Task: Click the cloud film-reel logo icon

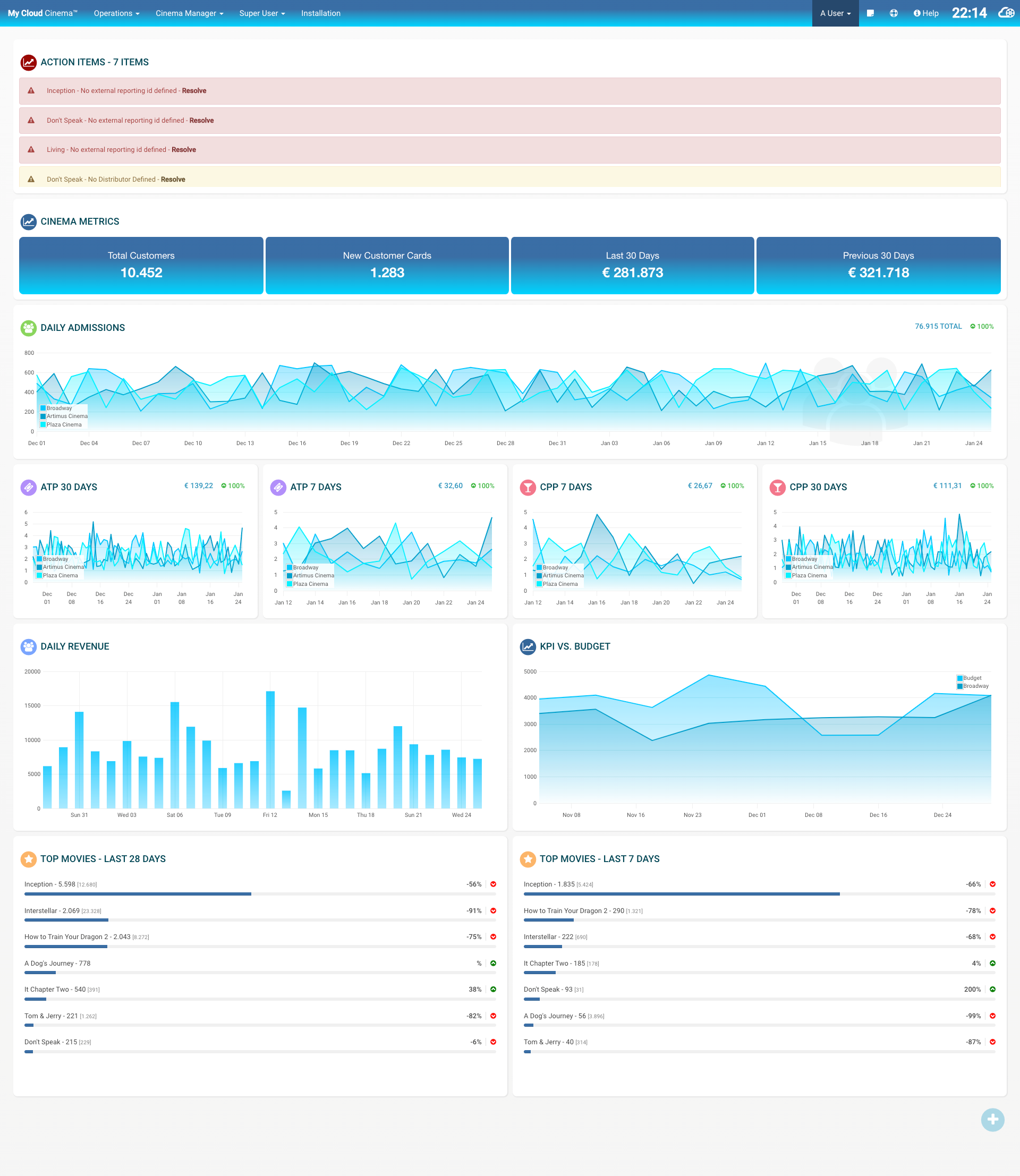Action: pos(1005,13)
